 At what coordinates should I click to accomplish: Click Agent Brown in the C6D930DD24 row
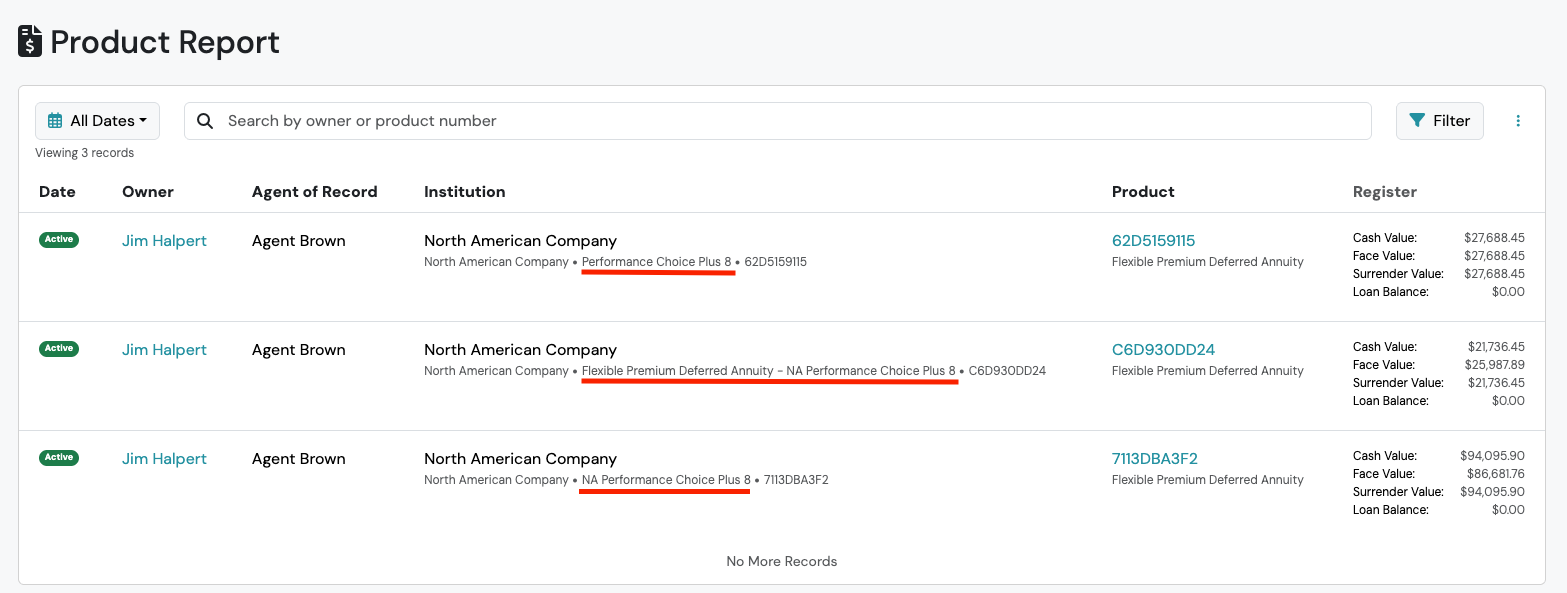pyautogui.click(x=298, y=350)
